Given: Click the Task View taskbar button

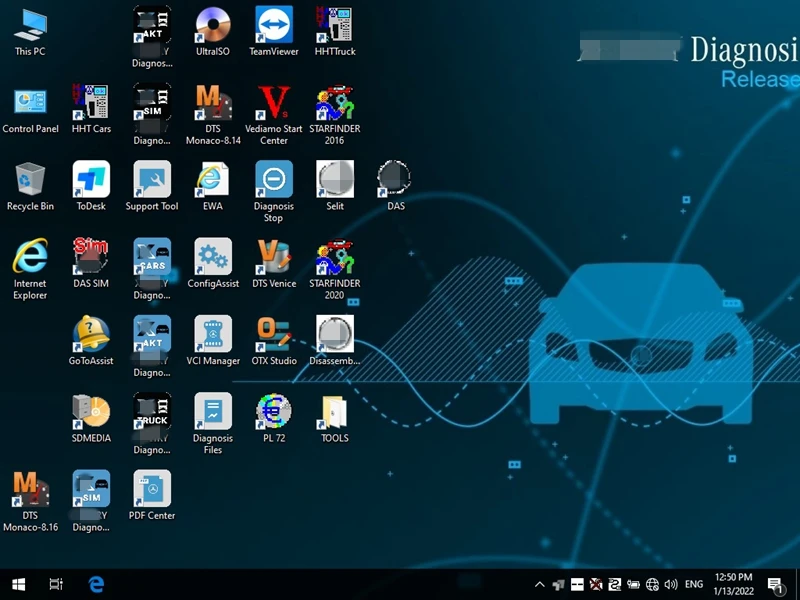Looking at the screenshot, I should click(56, 584).
